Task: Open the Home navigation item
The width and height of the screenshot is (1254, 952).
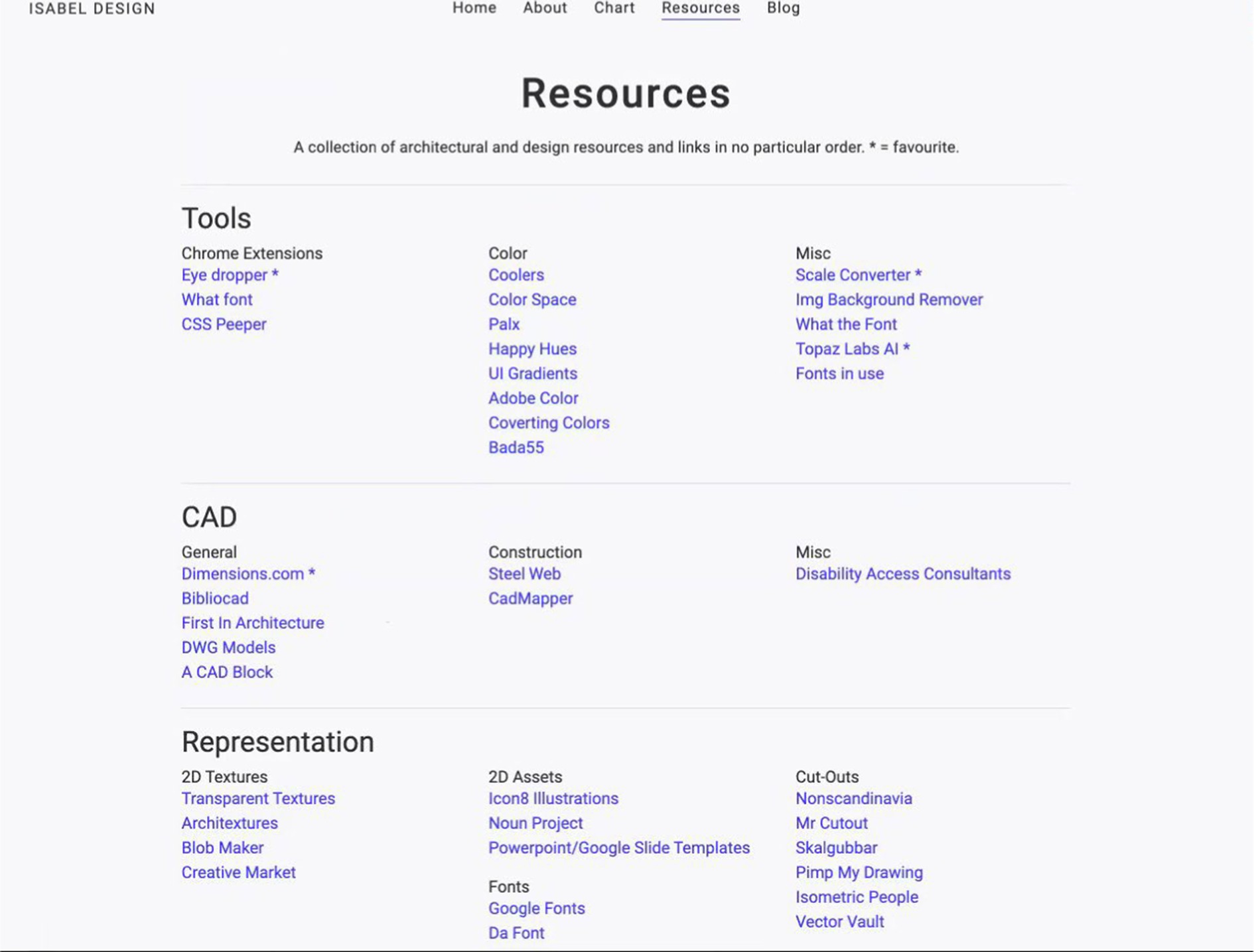Action: [x=474, y=8]
